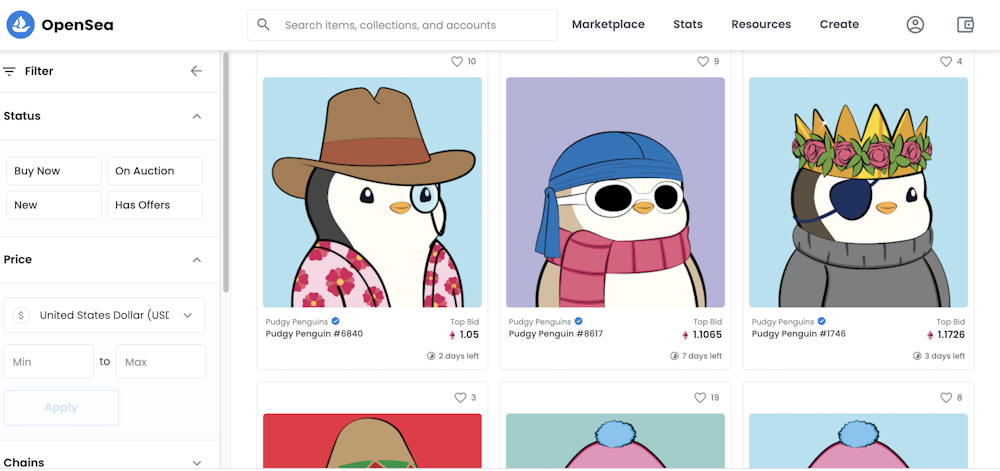Toggle the On Auction status filter
Screen dimensions: 1000x471
(154, 171)
